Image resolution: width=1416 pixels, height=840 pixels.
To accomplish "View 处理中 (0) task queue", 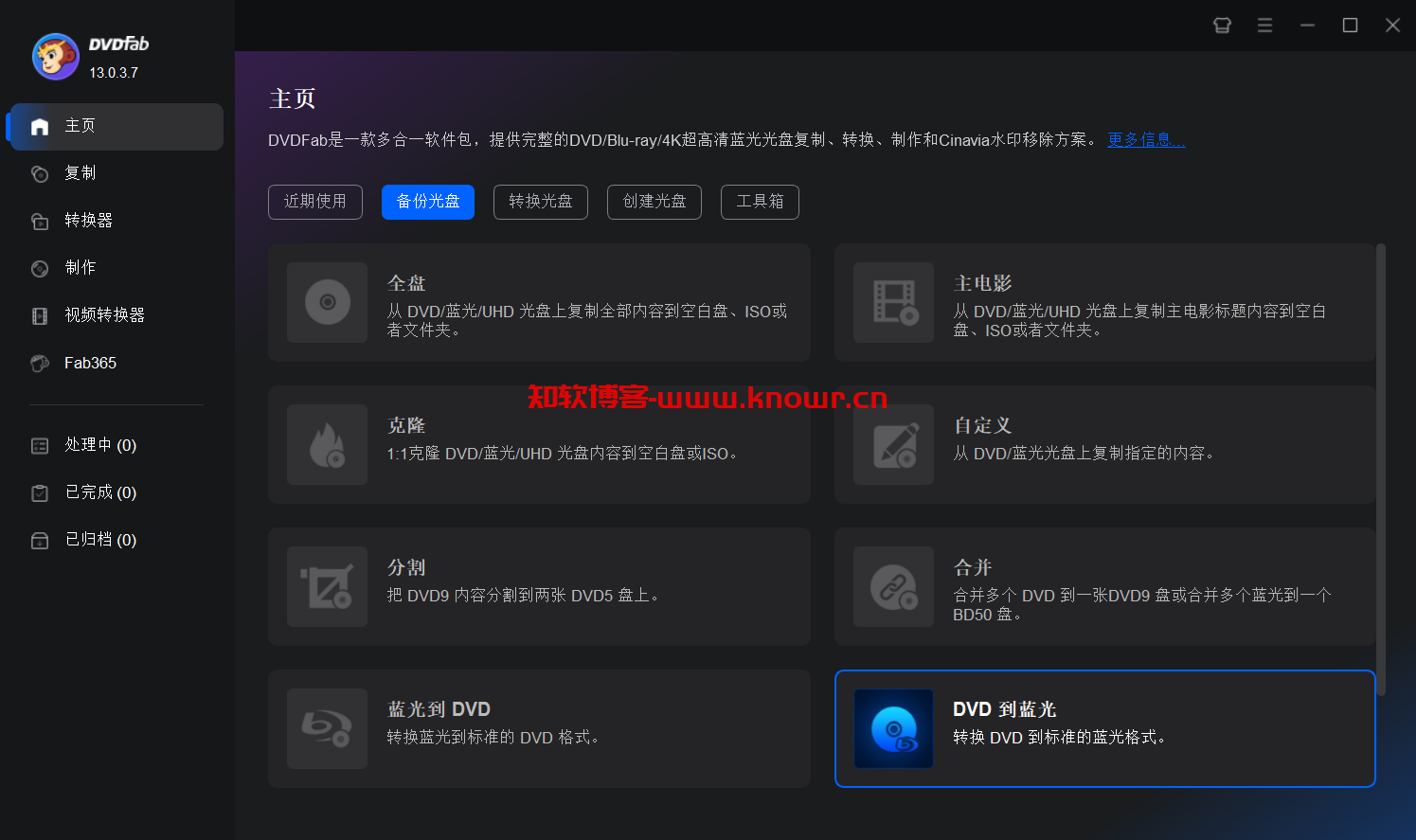I will 116,446.
